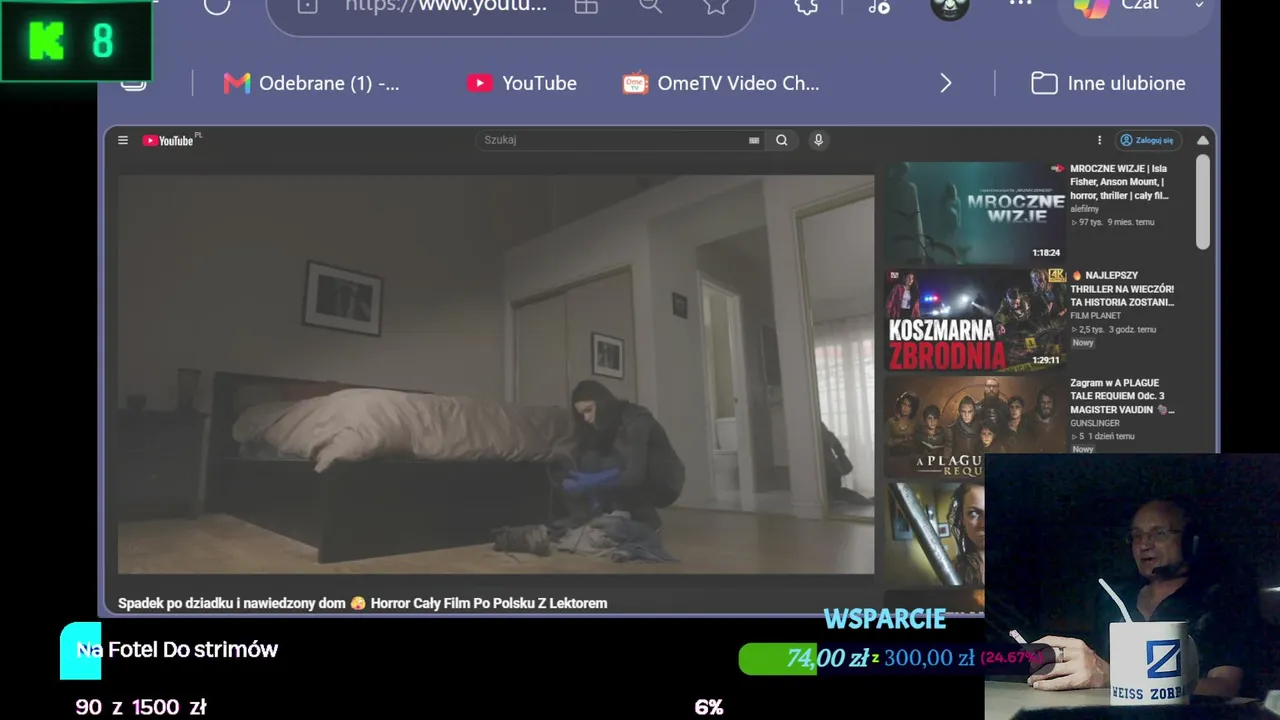Screen dimensions: 1280x720
Task: Open the YouTube bookmark in favorites bar
Action: point(522,83)
